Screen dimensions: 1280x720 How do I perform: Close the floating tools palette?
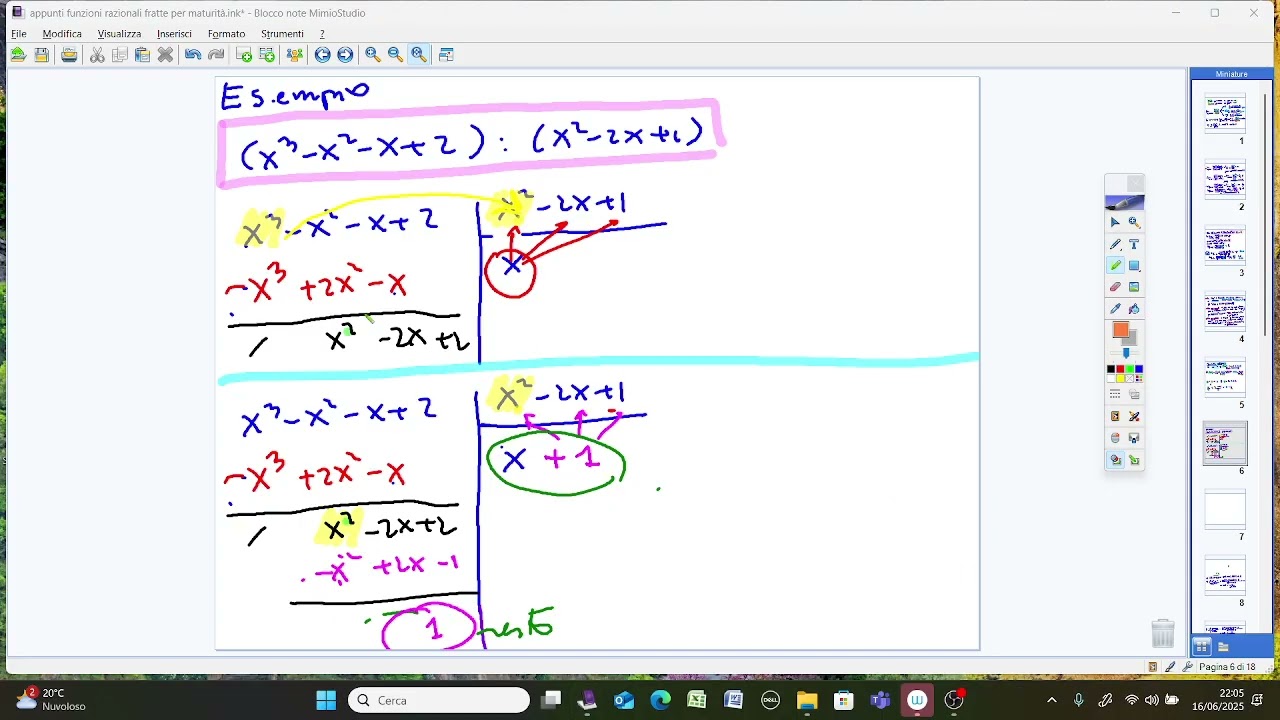coord(1135,184)
